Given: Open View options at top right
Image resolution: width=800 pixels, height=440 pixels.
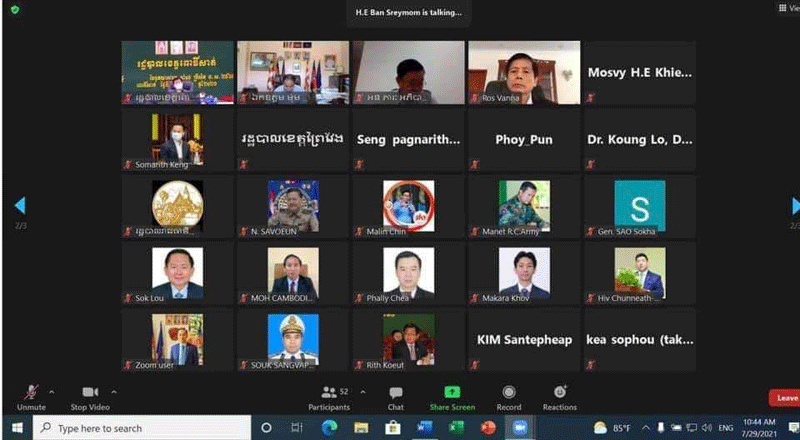Looking at the screenshot, I should [x=788, y=8].
